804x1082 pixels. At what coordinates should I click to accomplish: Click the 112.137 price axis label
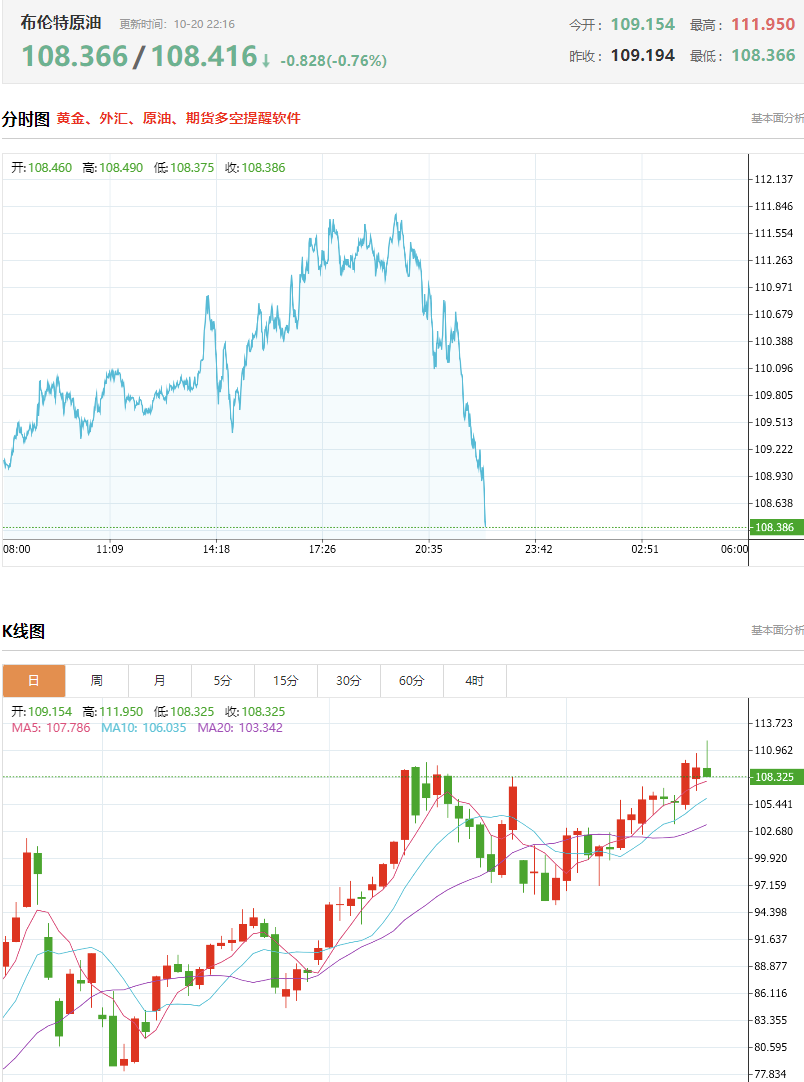click(774, 179)
